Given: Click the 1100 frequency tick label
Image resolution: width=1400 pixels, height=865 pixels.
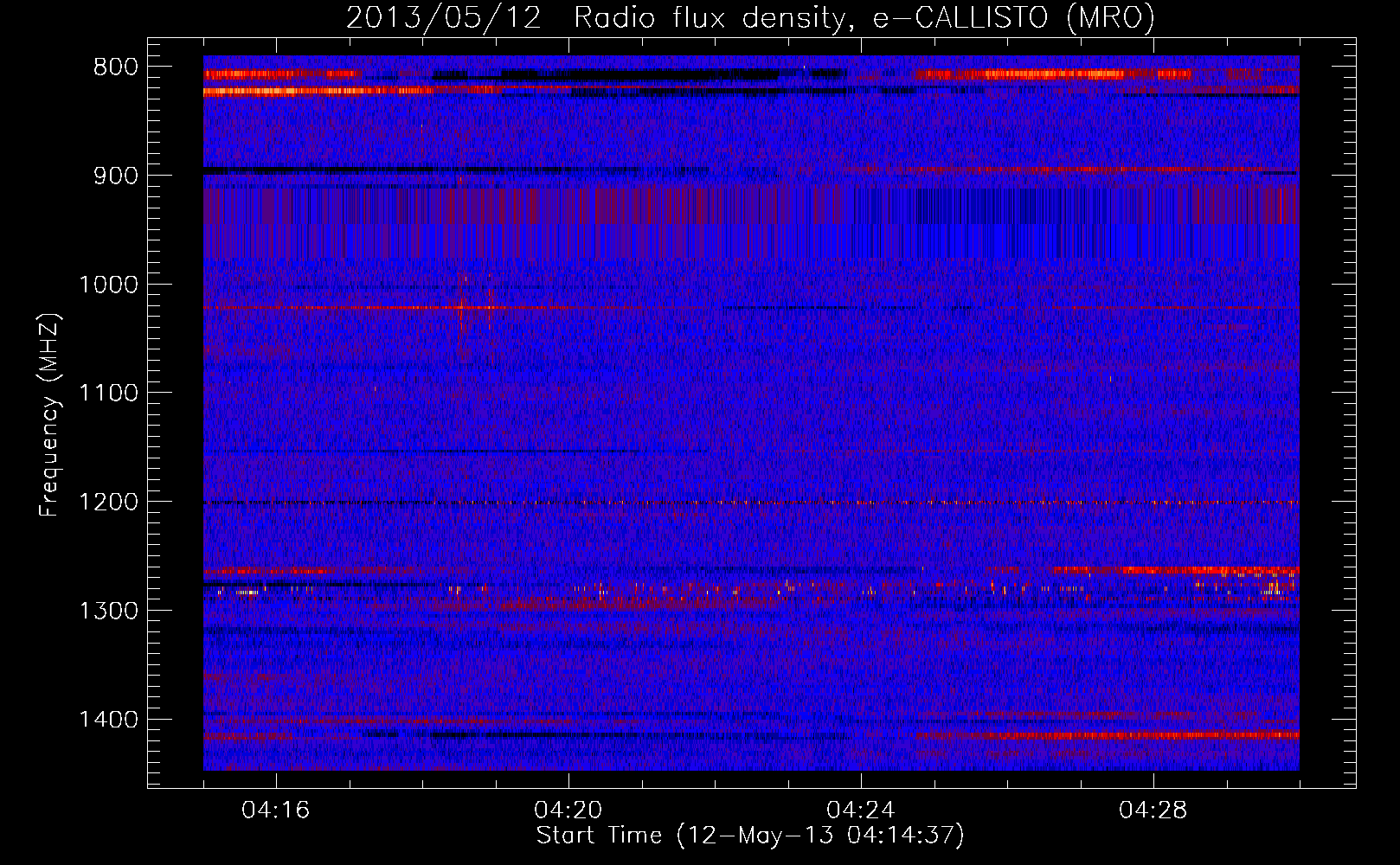Looking at the screenshot, I should tap(108, 394).
